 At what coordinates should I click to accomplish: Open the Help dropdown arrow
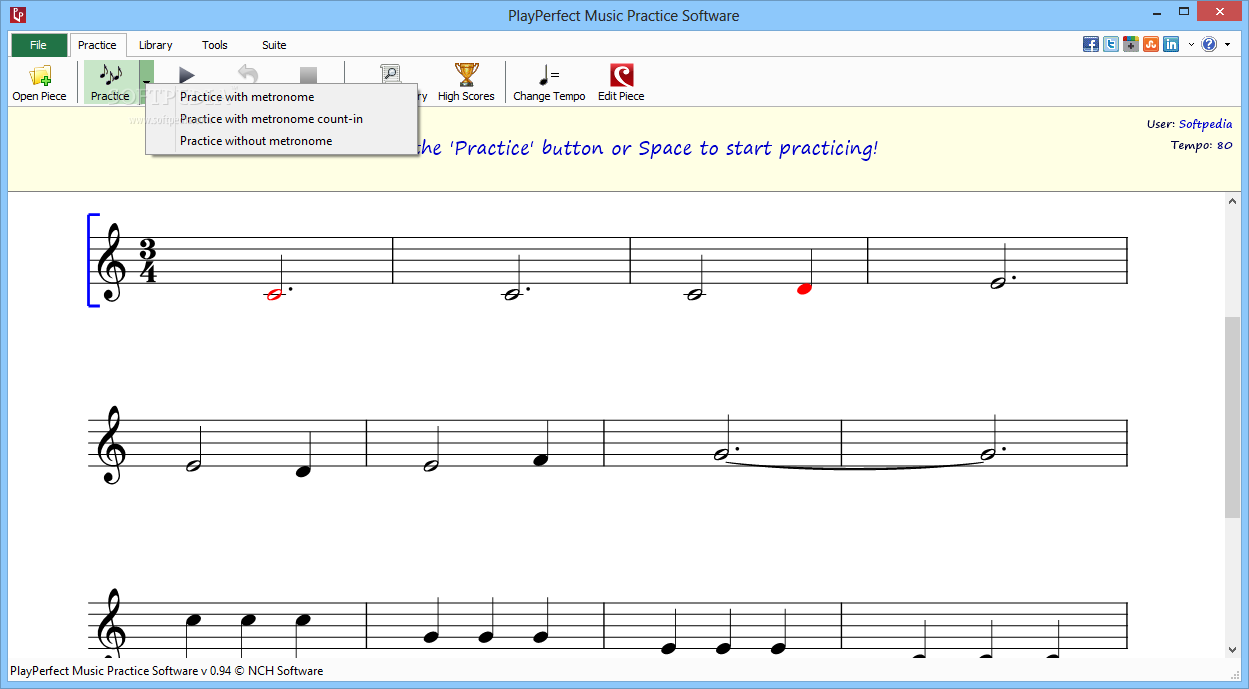point(1227,44)
